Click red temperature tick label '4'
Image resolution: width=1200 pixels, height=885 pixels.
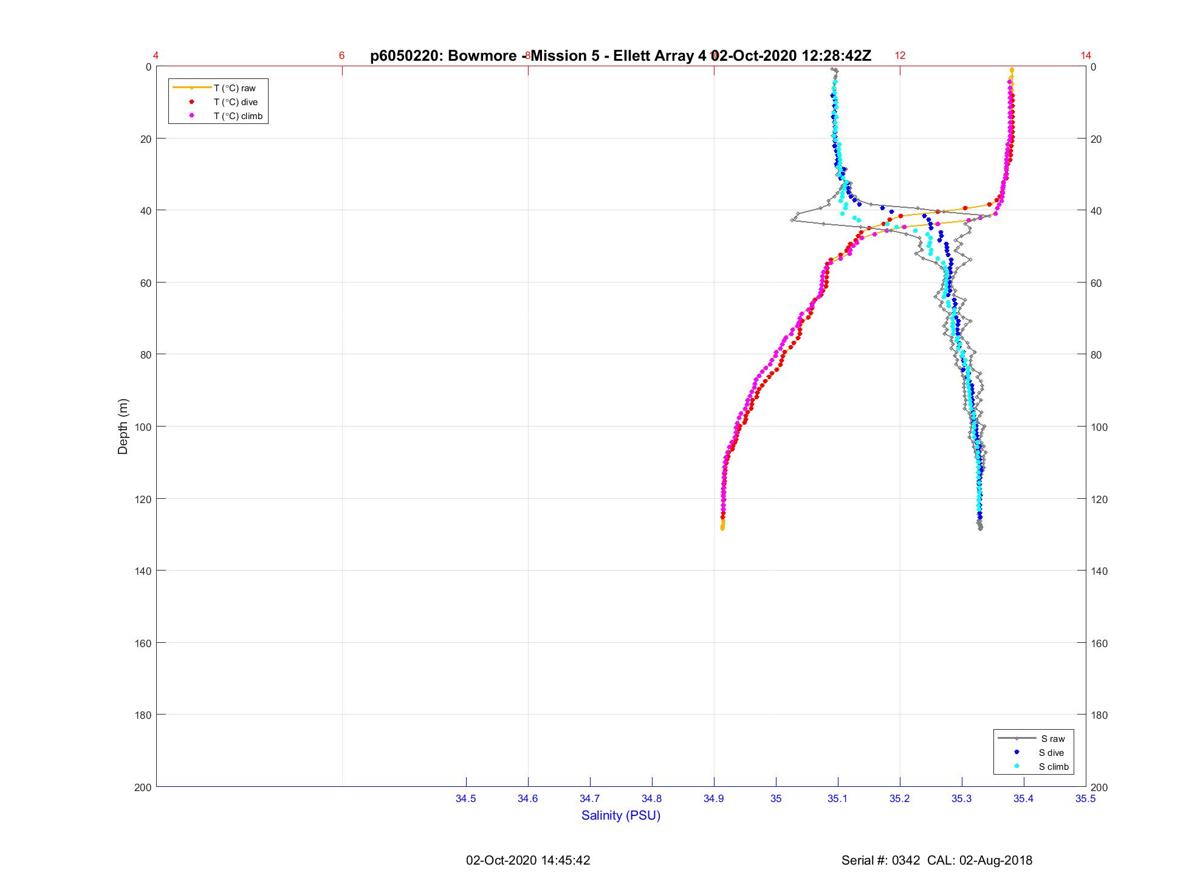[156, 56]
